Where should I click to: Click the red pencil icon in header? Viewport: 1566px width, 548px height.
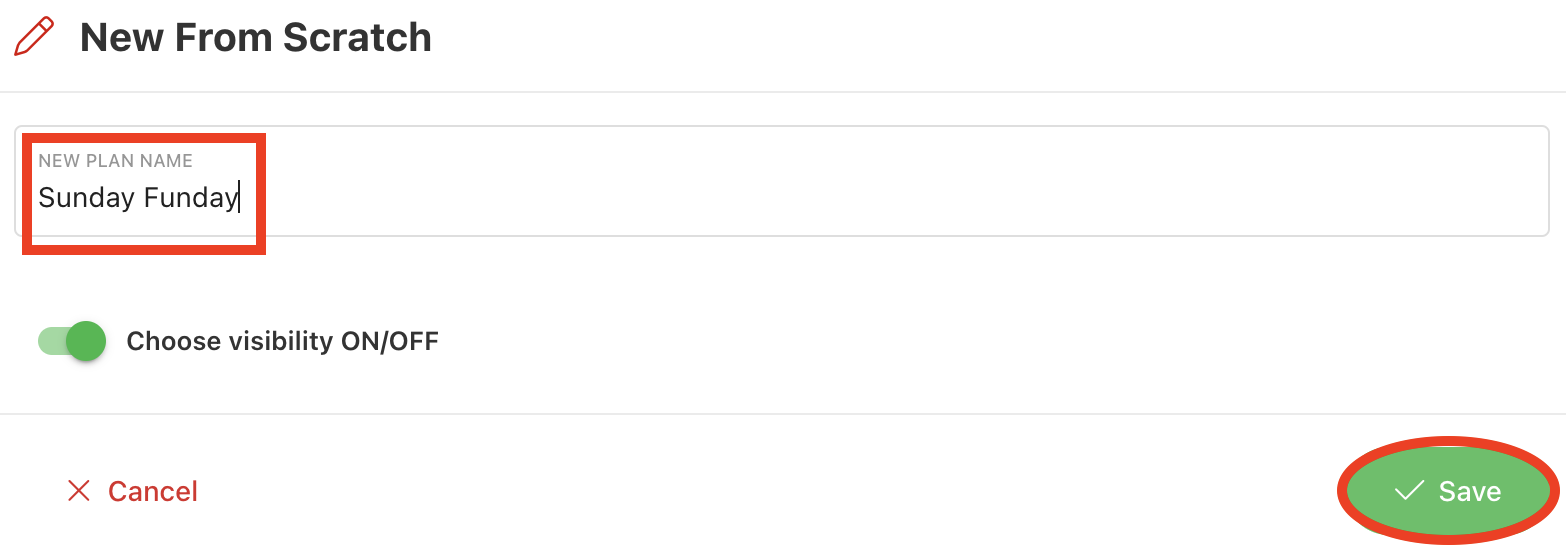coord(35,37)
